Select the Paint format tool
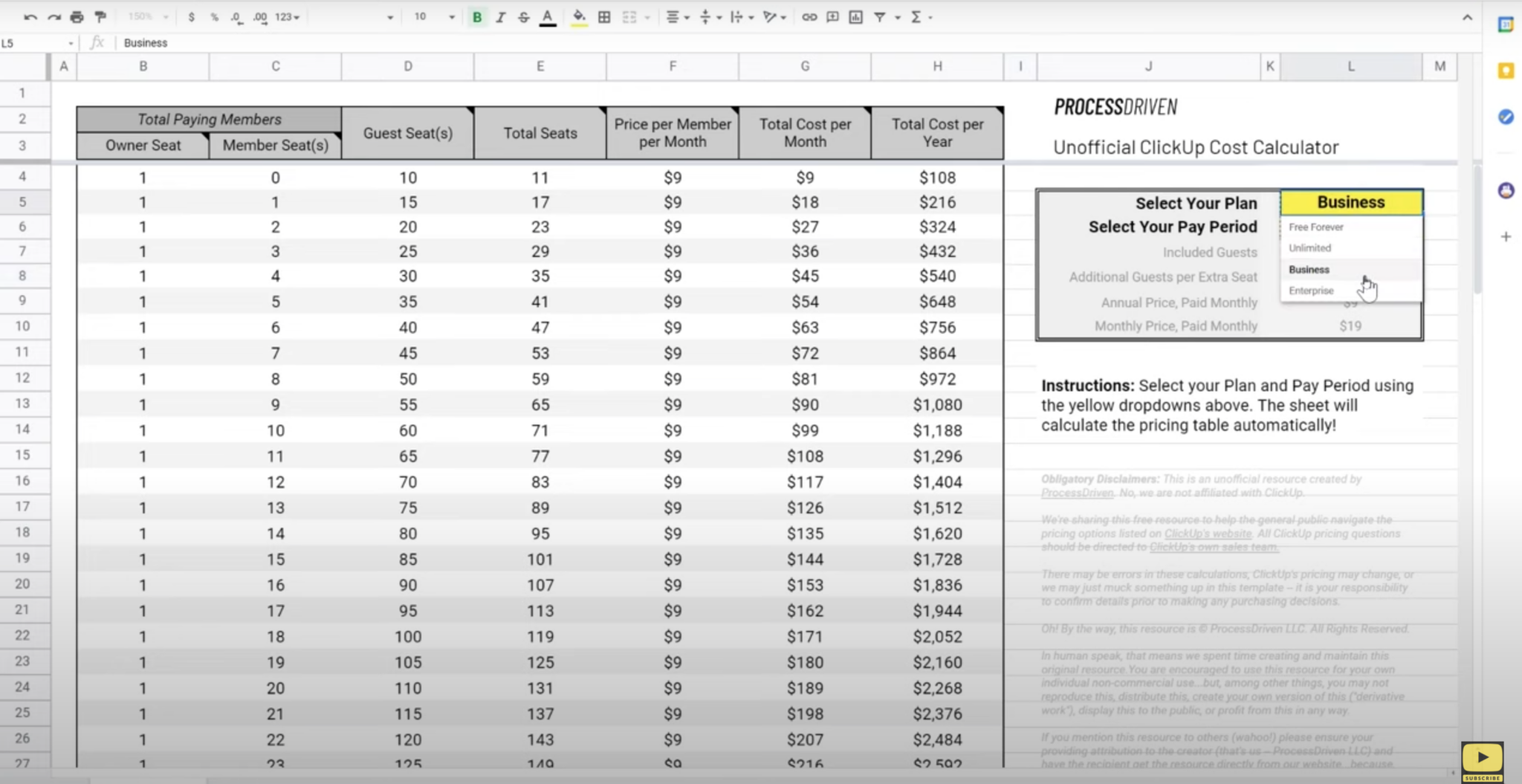This screenshot has height=784, width=1522. (x=100, y=17)
